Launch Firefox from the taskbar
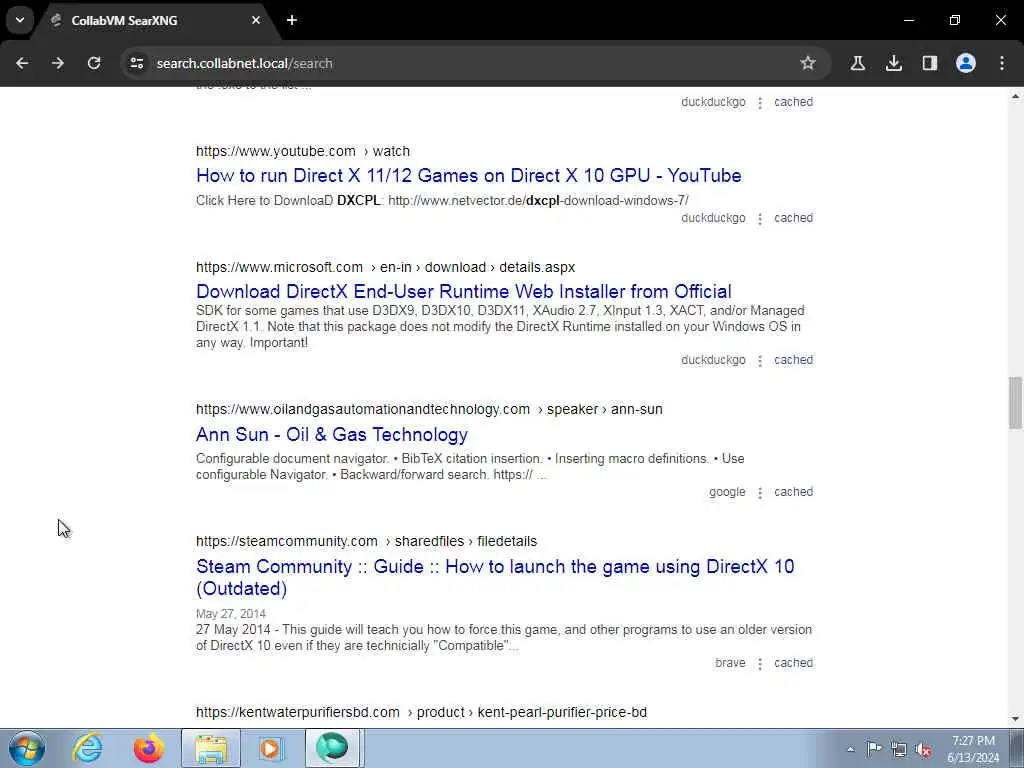 click(149, 748)
